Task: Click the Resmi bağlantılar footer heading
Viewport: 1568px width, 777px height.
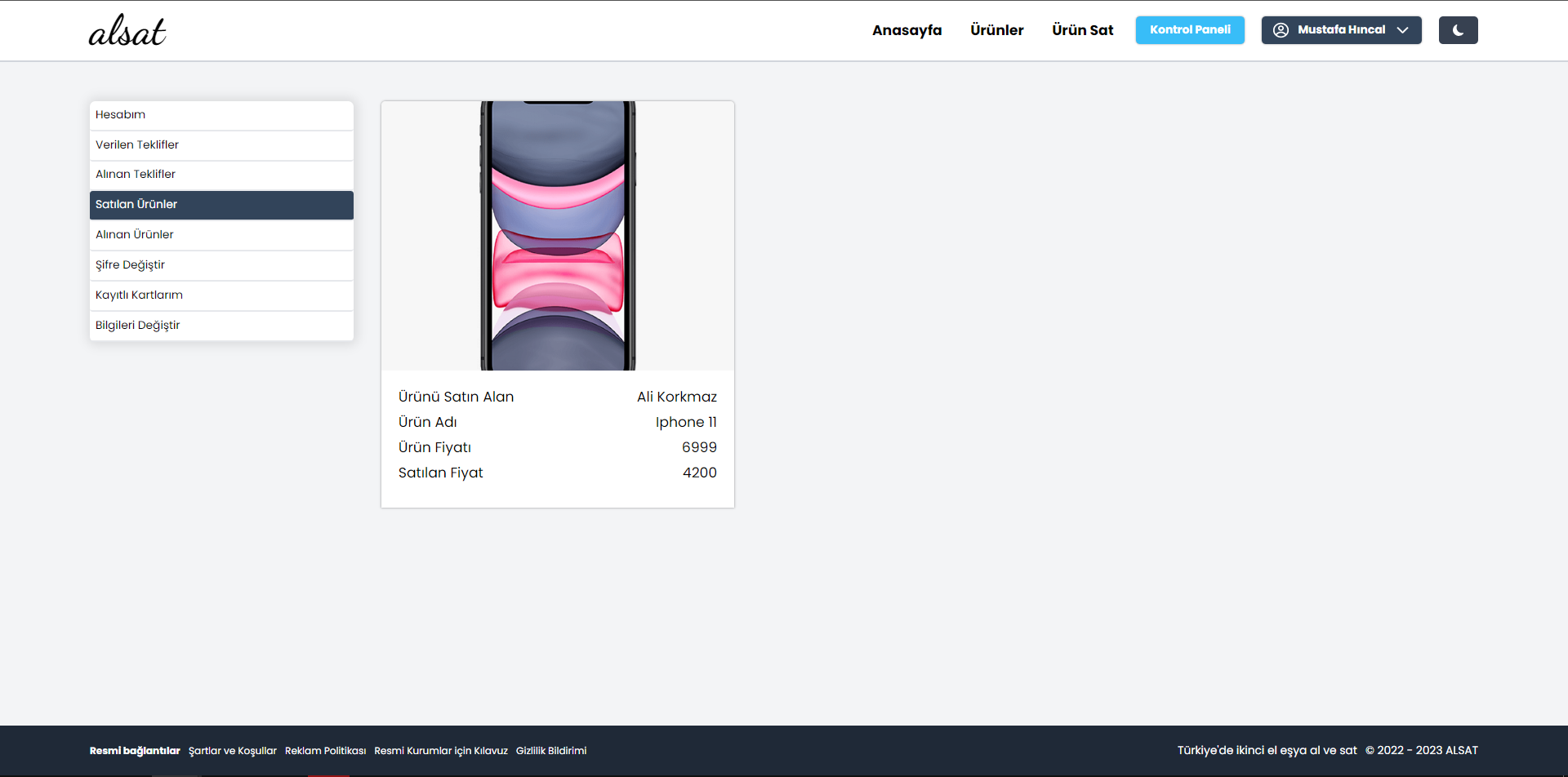Action: 135,751
